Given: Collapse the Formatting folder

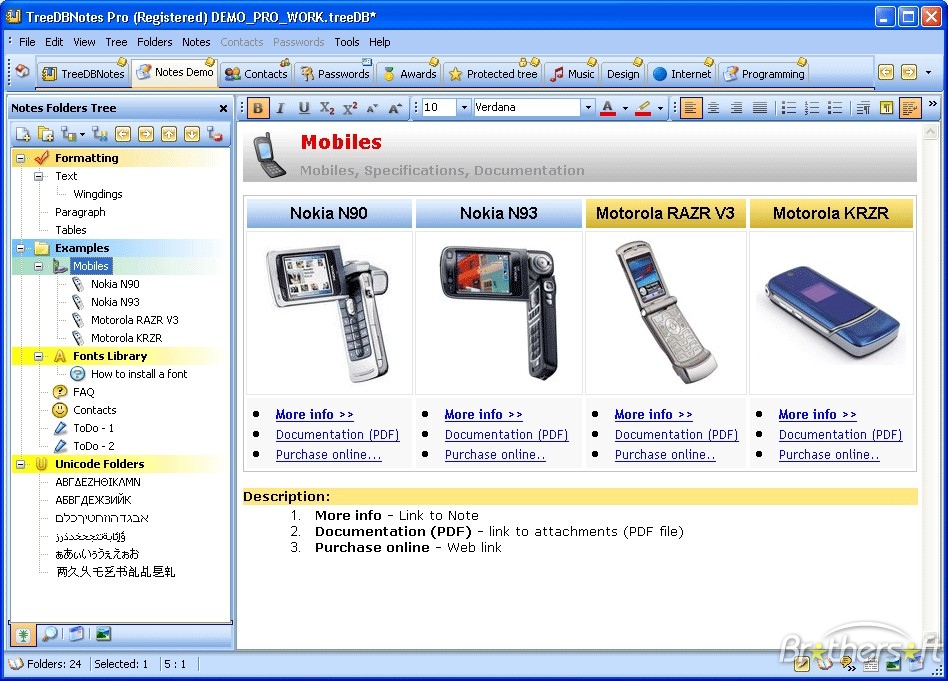Looking at the screenshot, I should (21, 158).
